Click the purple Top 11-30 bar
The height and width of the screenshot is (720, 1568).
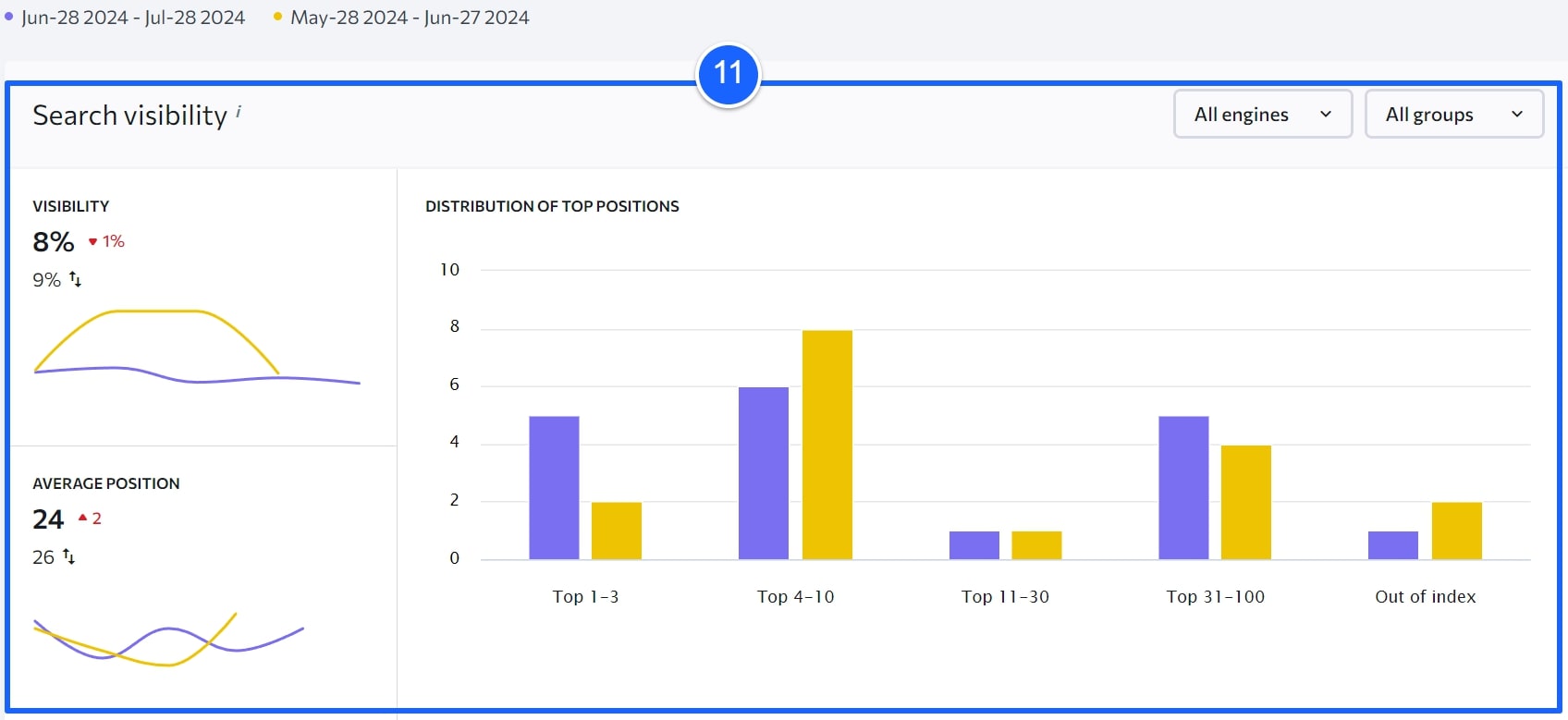coord(974,545)
